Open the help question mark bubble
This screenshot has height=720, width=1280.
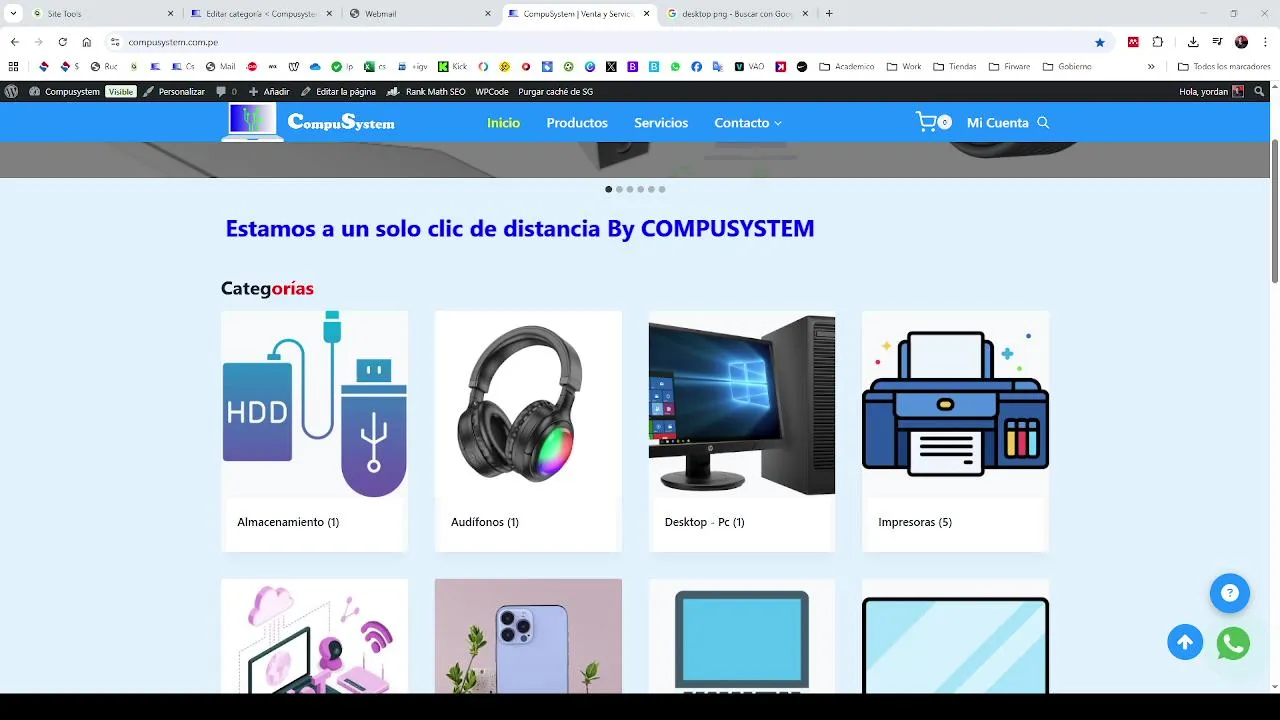(1230, 593)
